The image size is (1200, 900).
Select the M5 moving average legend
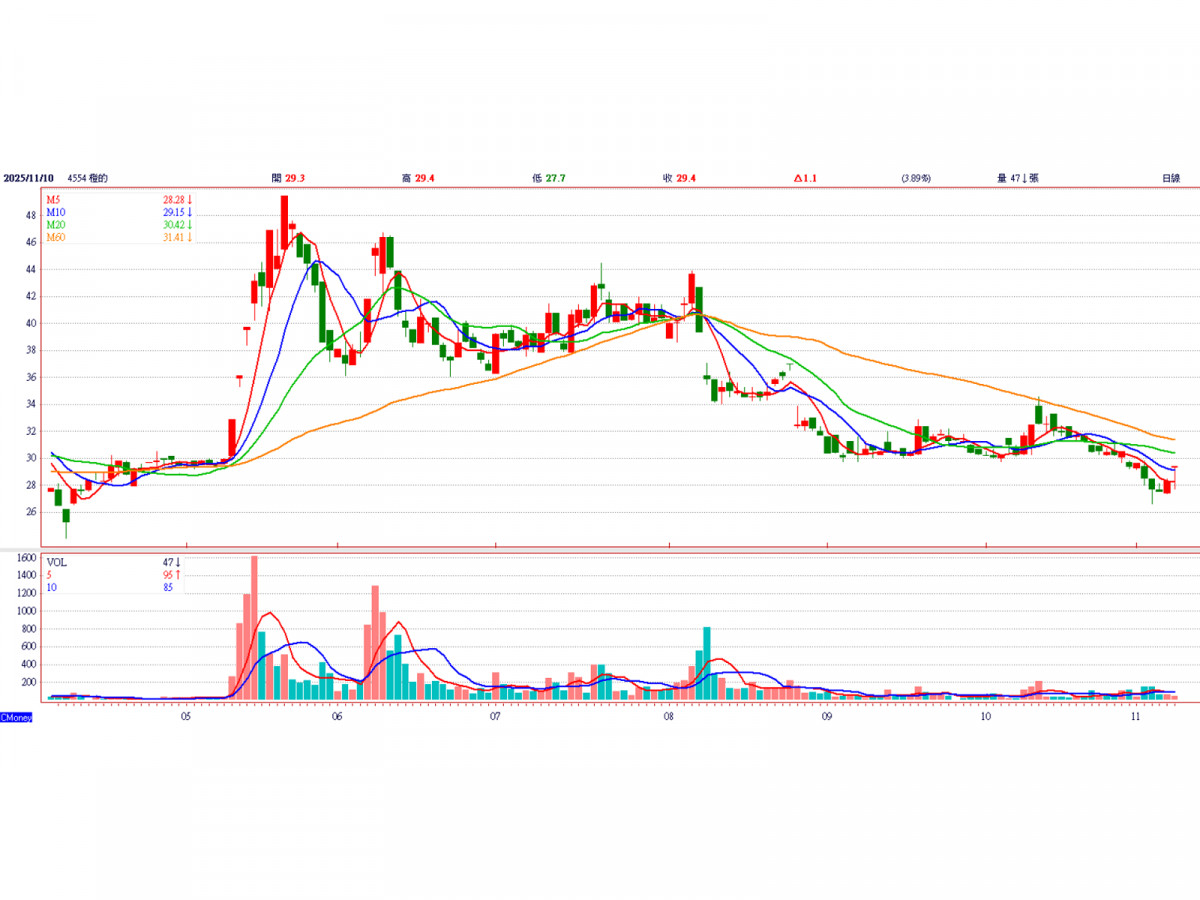[x=54, y=200]
